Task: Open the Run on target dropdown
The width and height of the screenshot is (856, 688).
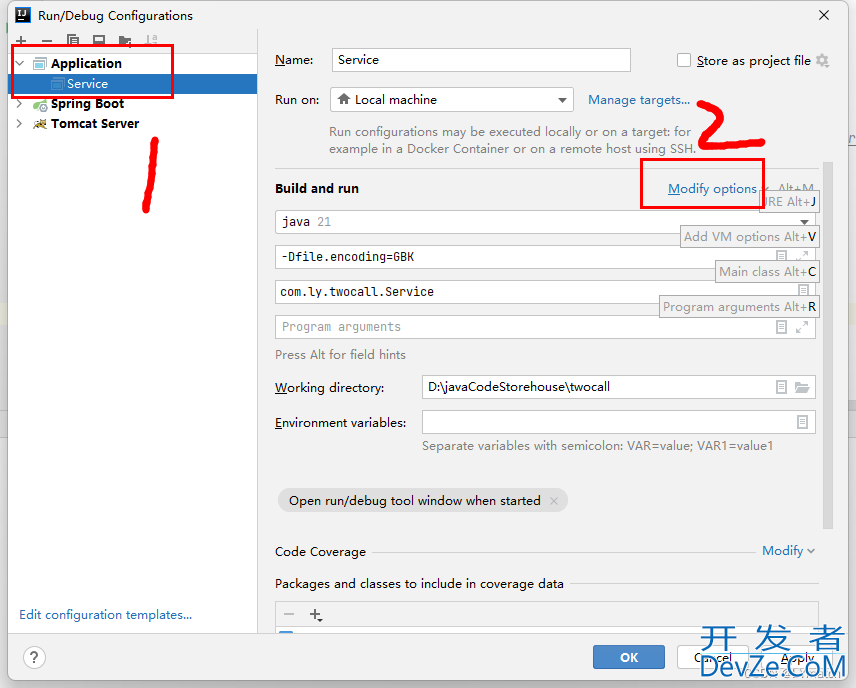Action: [451, 100]
